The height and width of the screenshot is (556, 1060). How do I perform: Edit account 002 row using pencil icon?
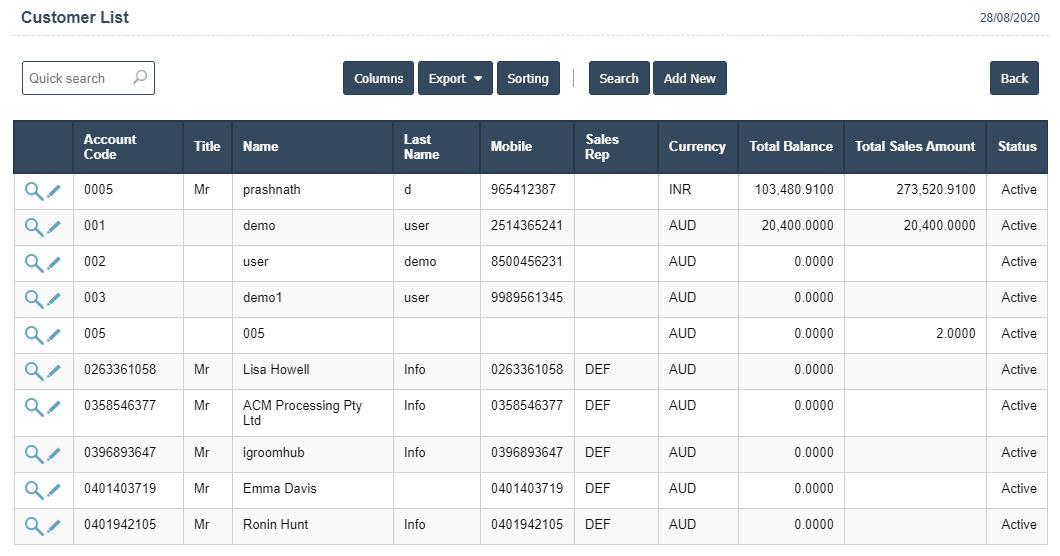pos(54,263)
